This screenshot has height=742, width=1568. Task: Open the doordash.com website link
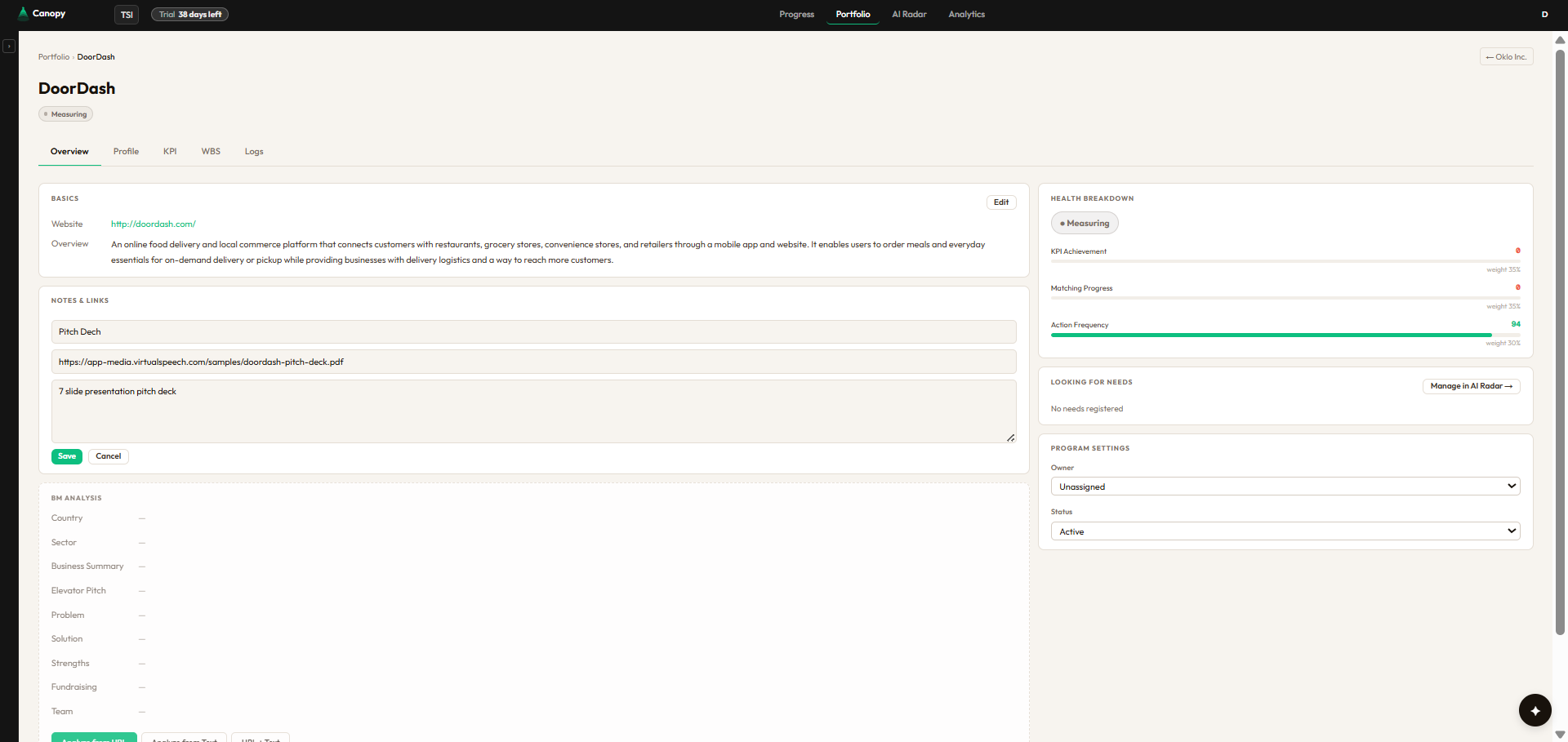click(x=154, y=224)
